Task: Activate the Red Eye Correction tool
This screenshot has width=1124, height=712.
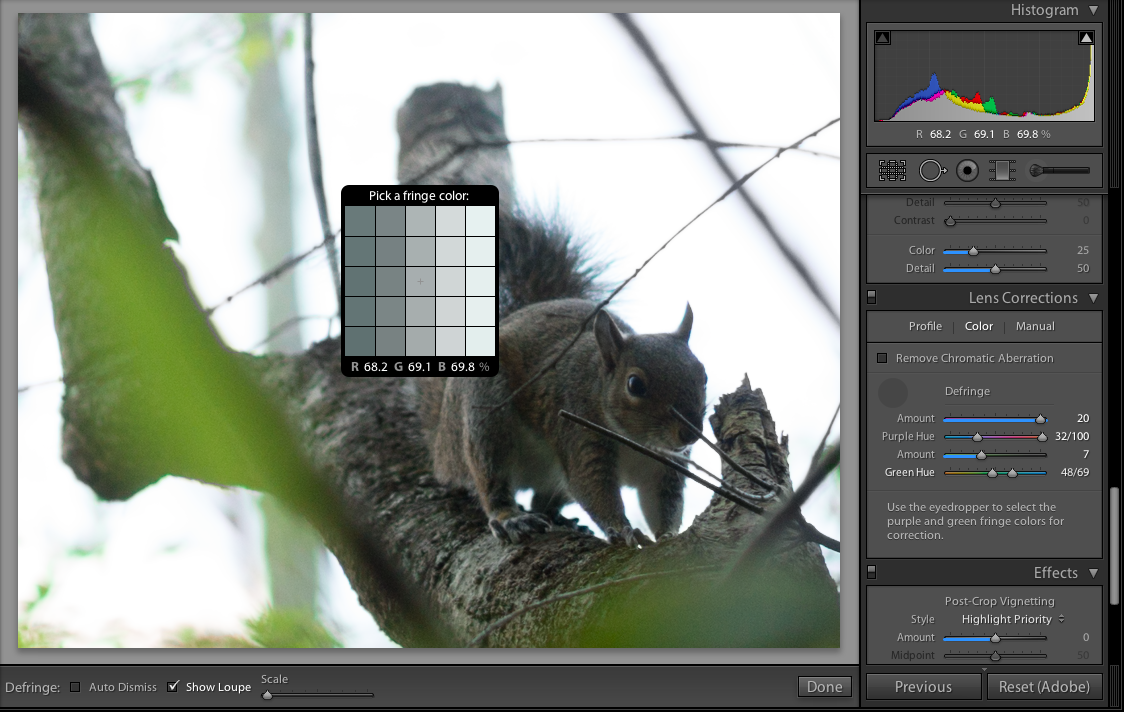Action: click(x=967, y=171)
